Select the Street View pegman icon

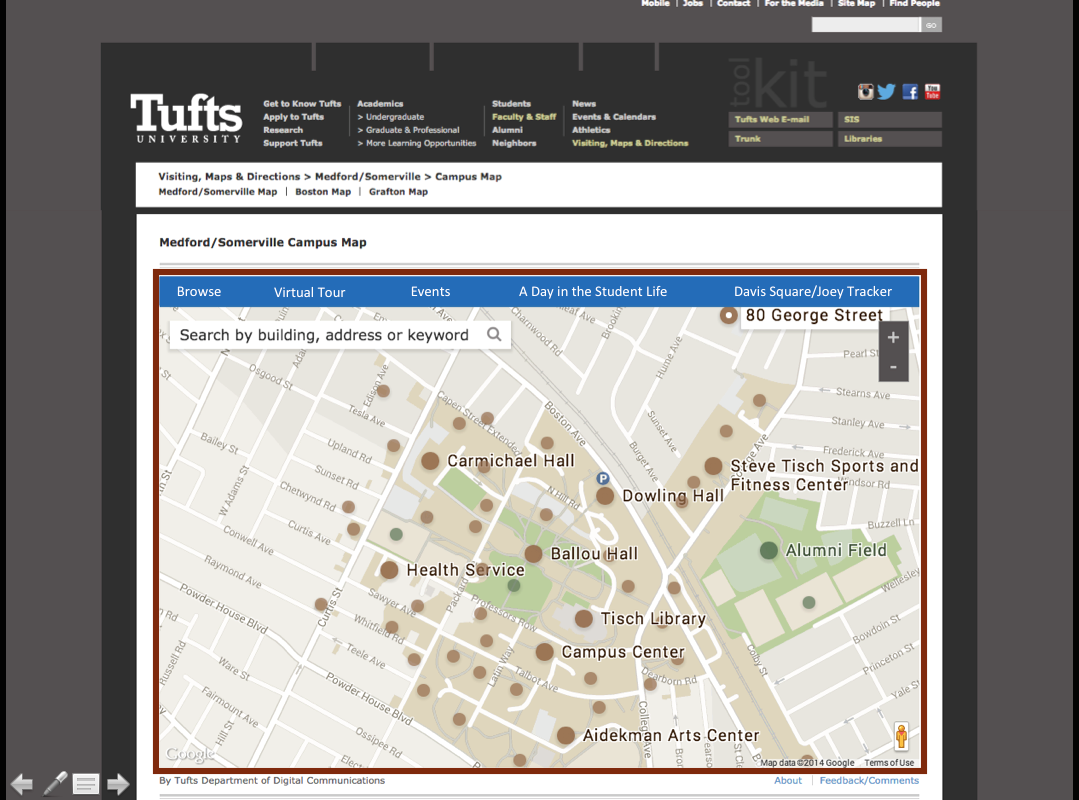coord(901,737)
